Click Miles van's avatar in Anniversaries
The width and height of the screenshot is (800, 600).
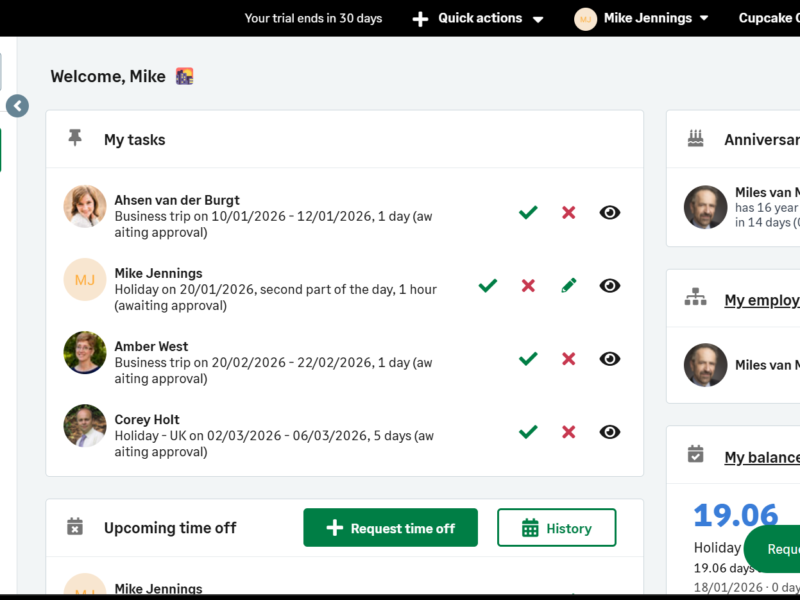[705, 207]
